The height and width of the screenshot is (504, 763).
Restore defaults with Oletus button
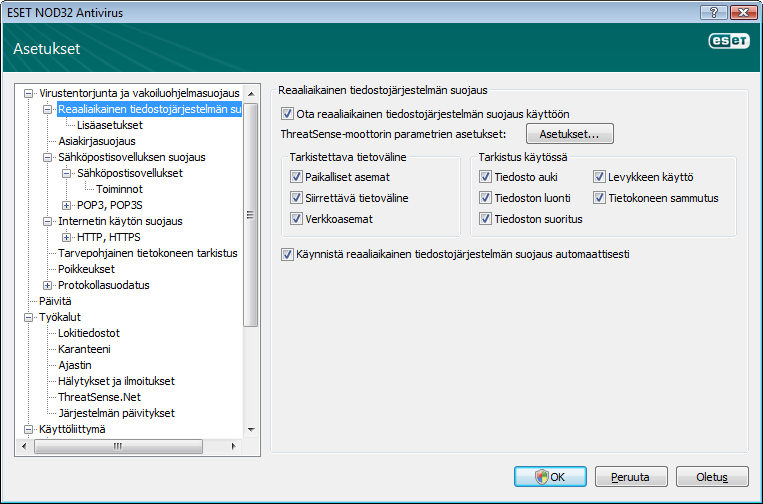(712, 477)
